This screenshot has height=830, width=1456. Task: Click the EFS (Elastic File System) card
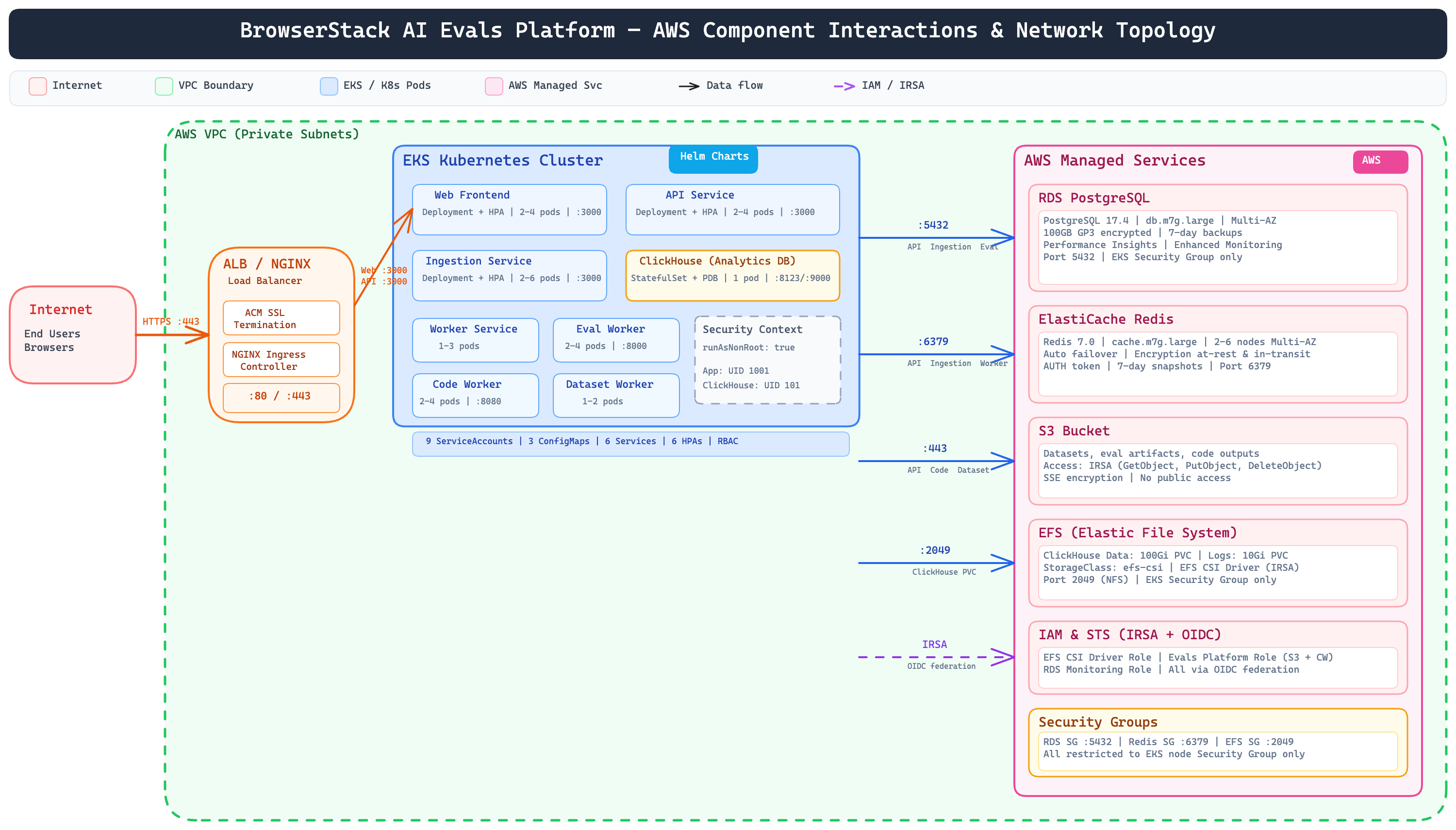pyautogui.click(x=1218, y=563)
